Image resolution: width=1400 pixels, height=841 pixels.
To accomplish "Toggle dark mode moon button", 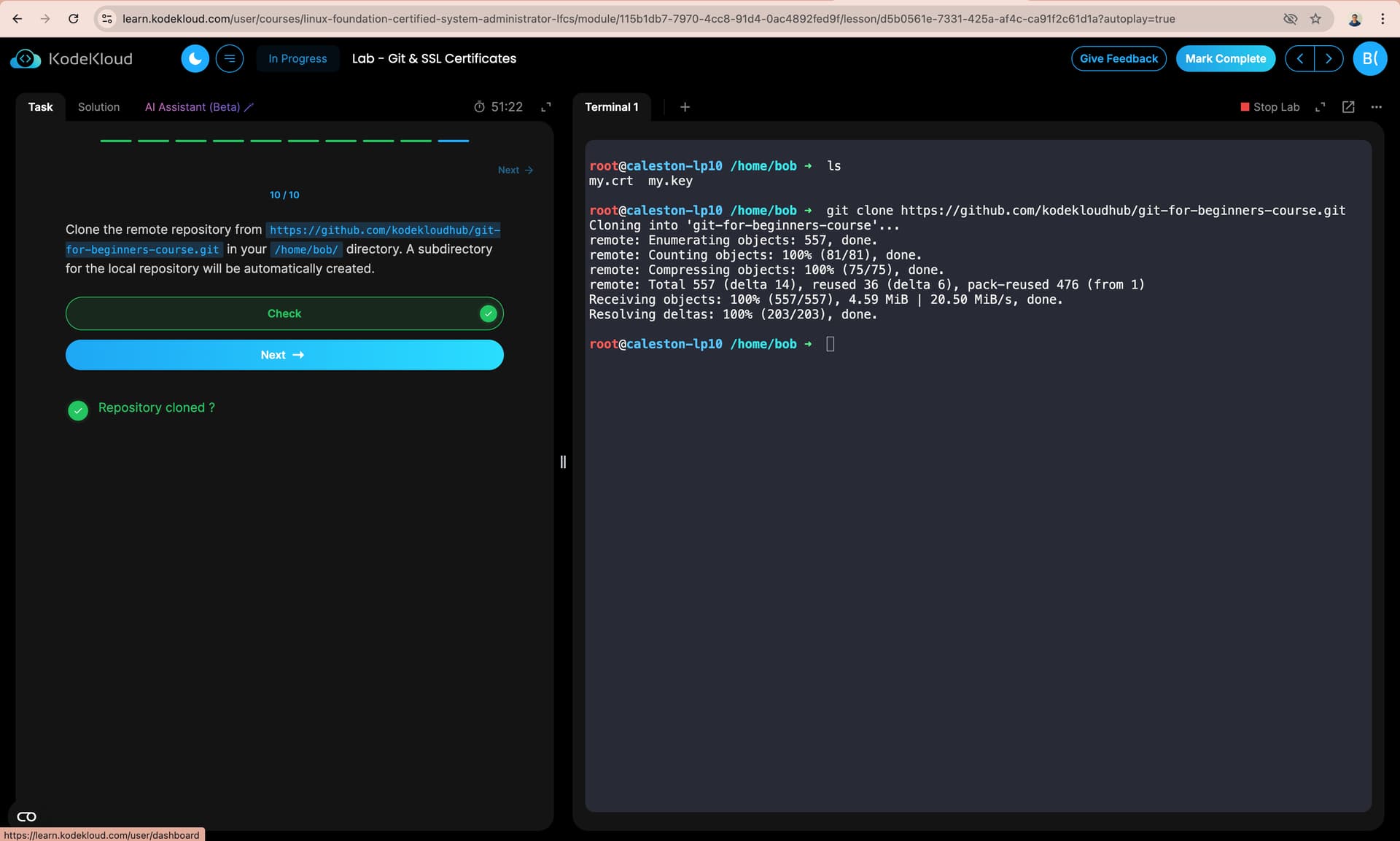I will pos(195,58).
